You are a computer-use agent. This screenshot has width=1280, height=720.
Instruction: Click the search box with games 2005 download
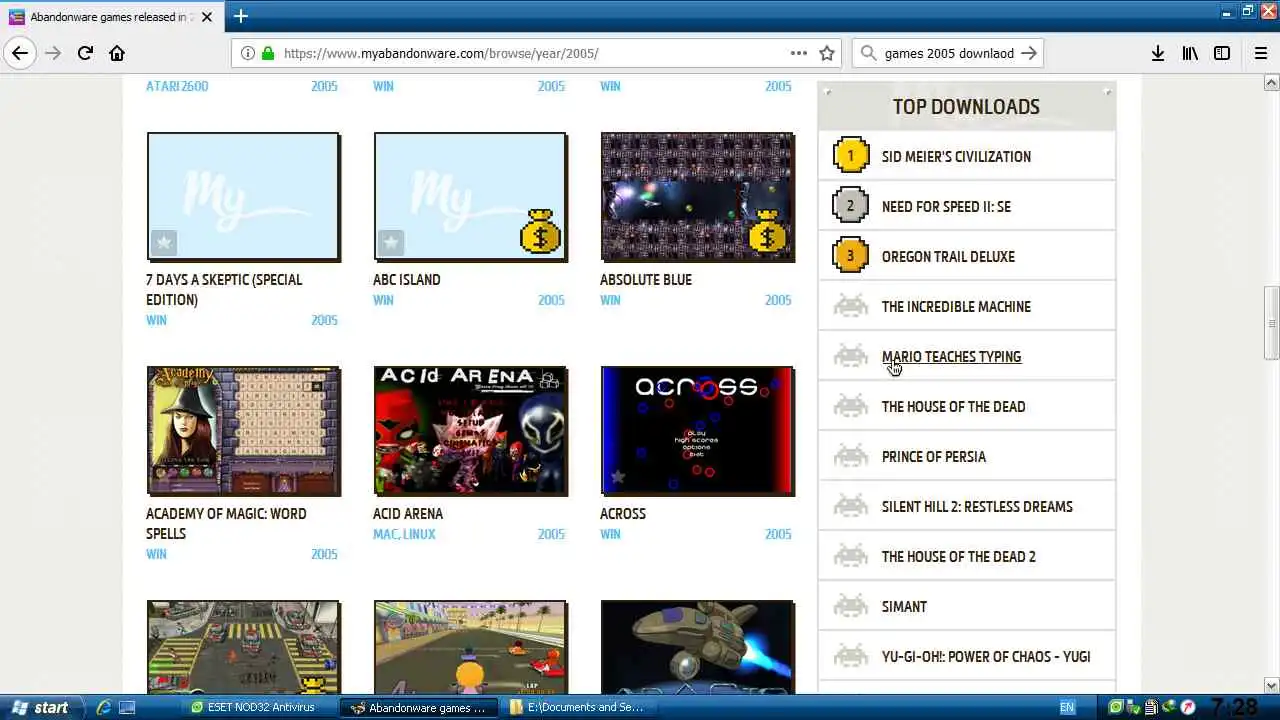949,53
